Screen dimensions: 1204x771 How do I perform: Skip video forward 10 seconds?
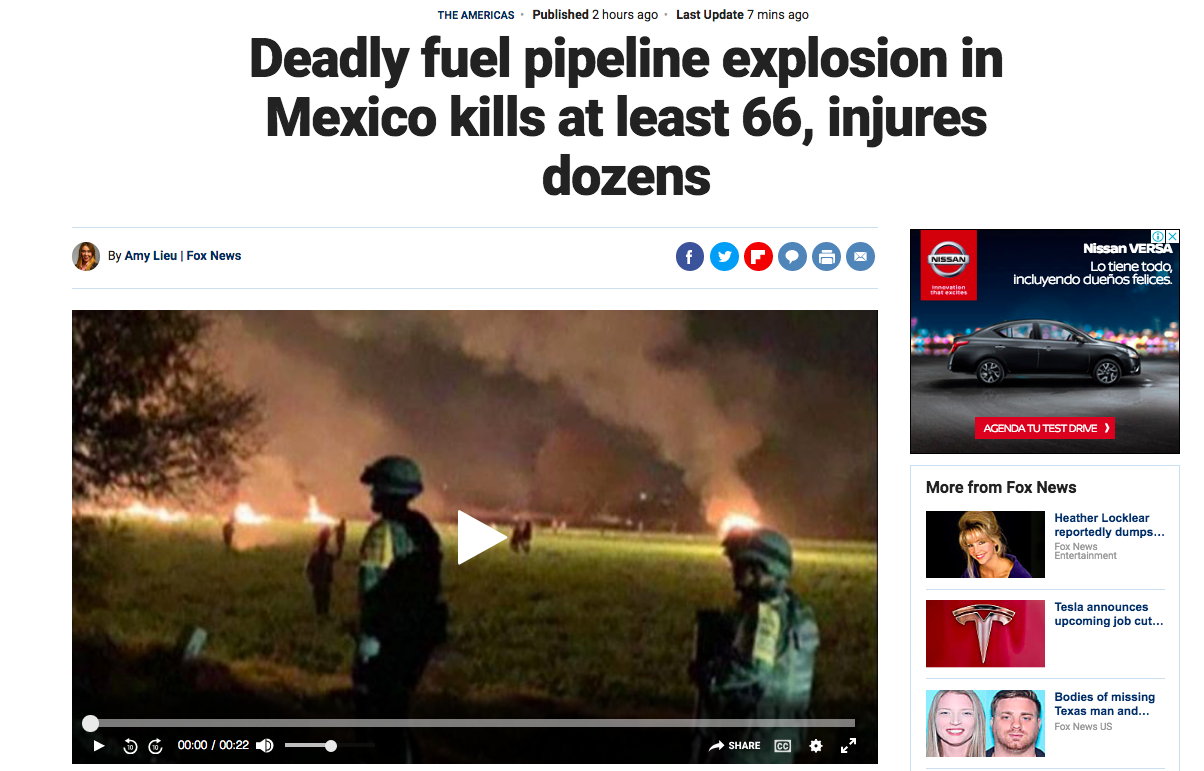tap(155, 746)
